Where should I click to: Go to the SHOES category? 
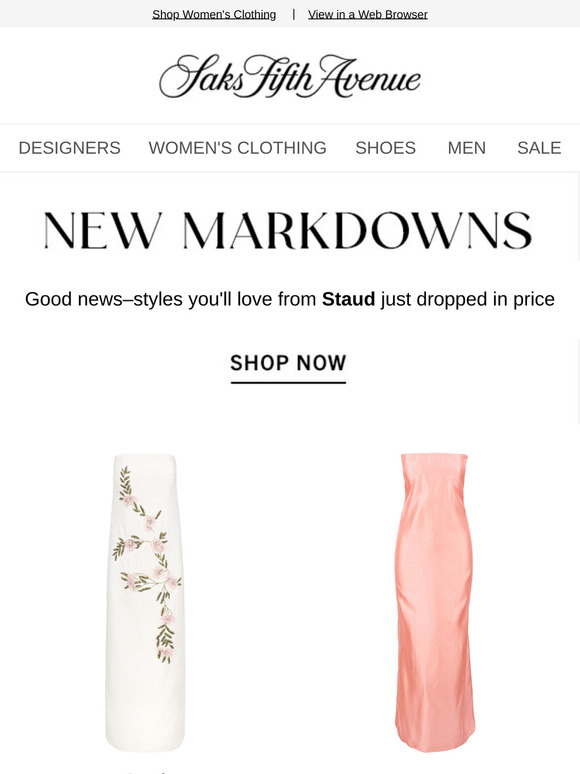[386, 148]
